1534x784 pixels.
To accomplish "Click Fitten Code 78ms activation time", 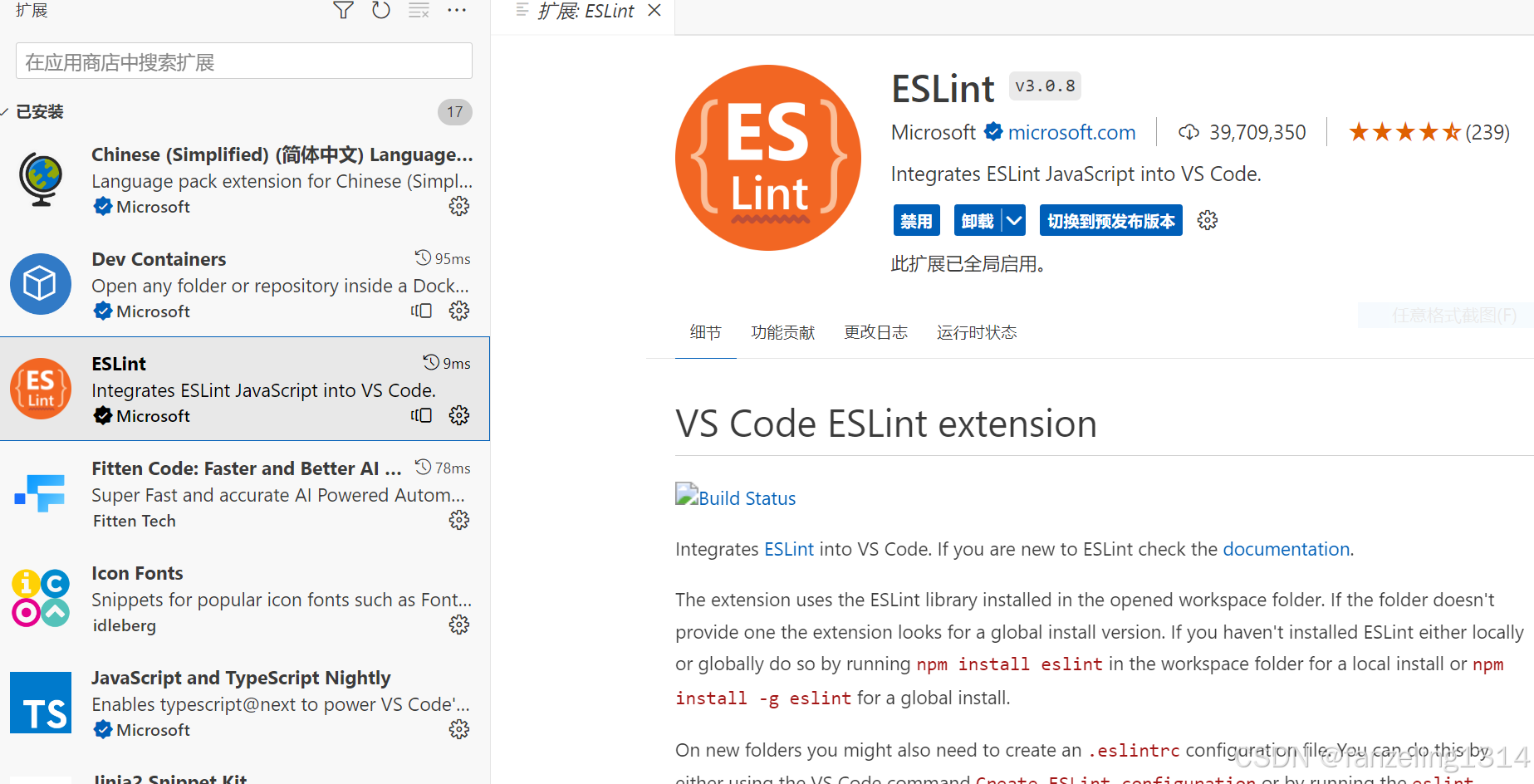I will (x=444, y=468).
